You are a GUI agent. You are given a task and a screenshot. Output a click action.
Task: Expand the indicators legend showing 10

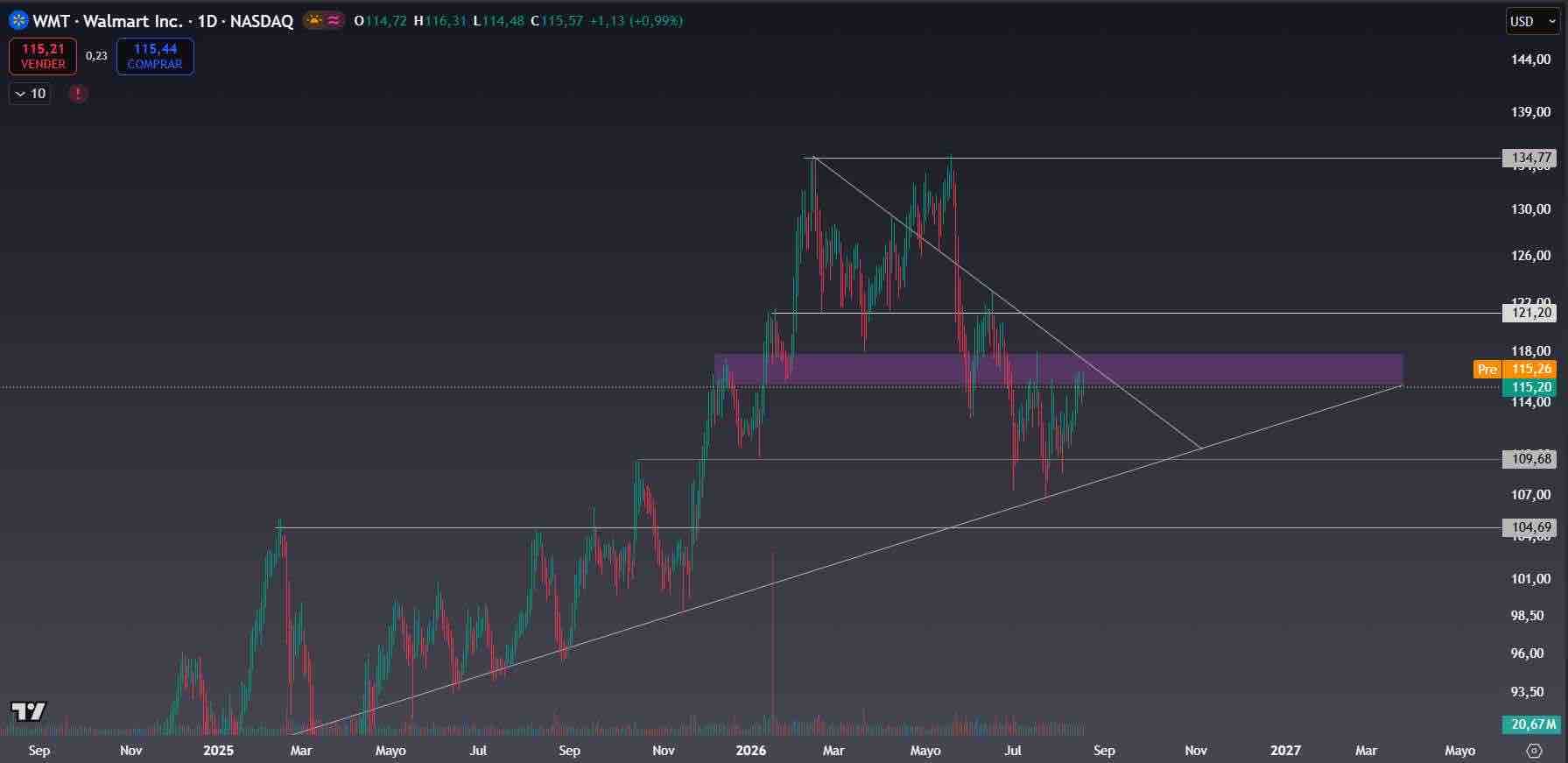[x=30, y=94]
